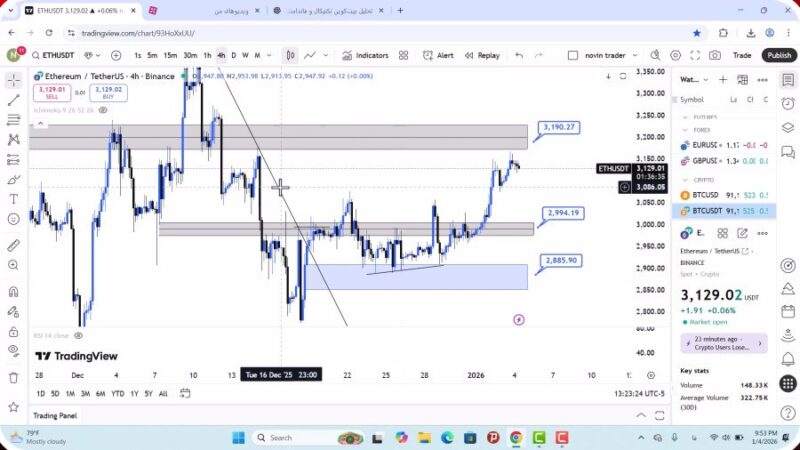Open the Indicators dialog
The width and height of the screenshot is (800, 450).
click(x=365, y=56)
